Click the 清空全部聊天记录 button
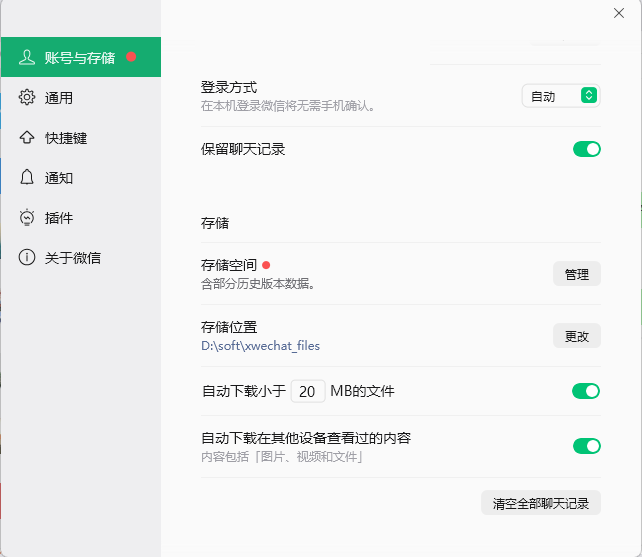The image size is (642, 557). click(x=541, y=503)
